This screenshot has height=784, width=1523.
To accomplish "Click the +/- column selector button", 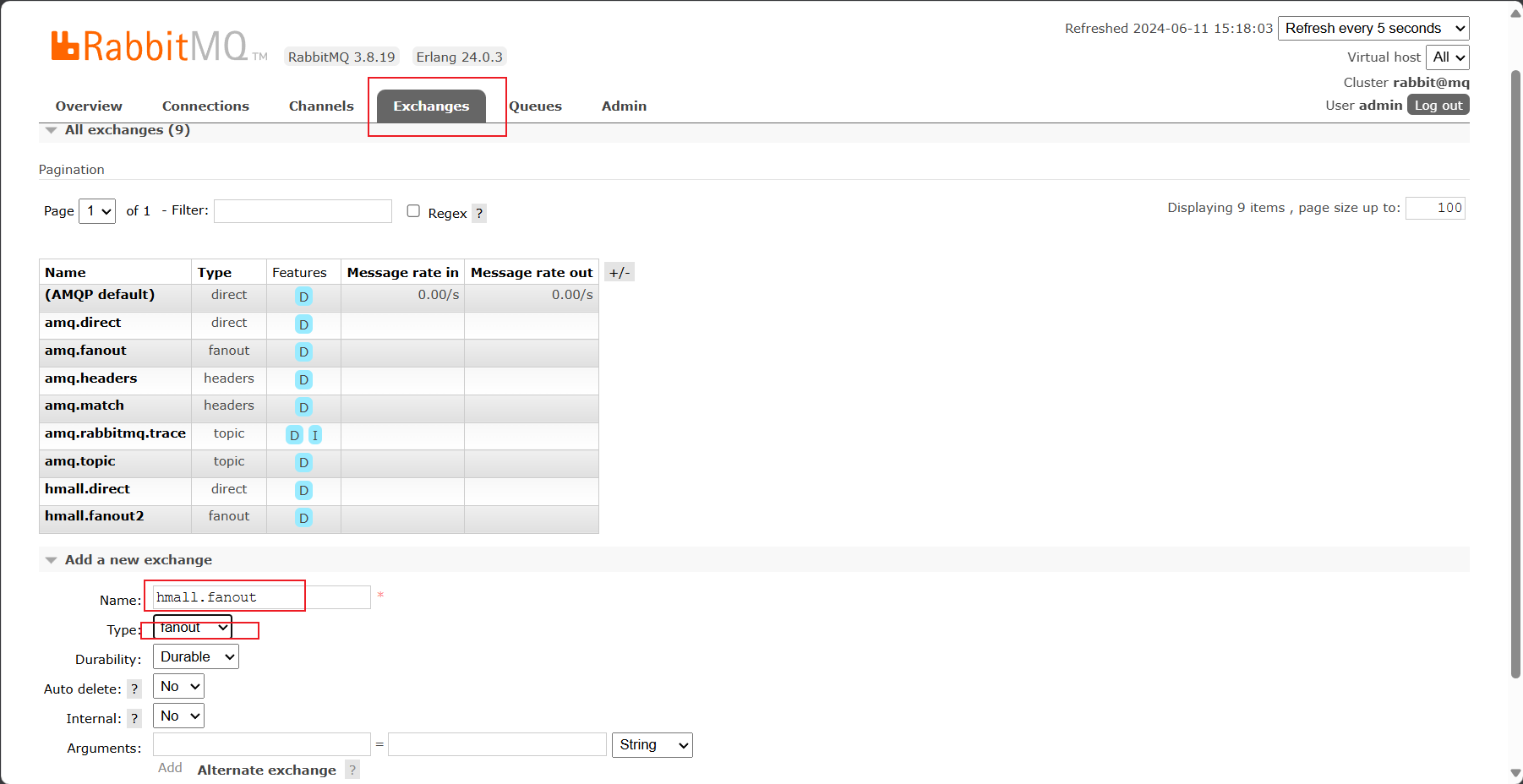I will (619, 272).
